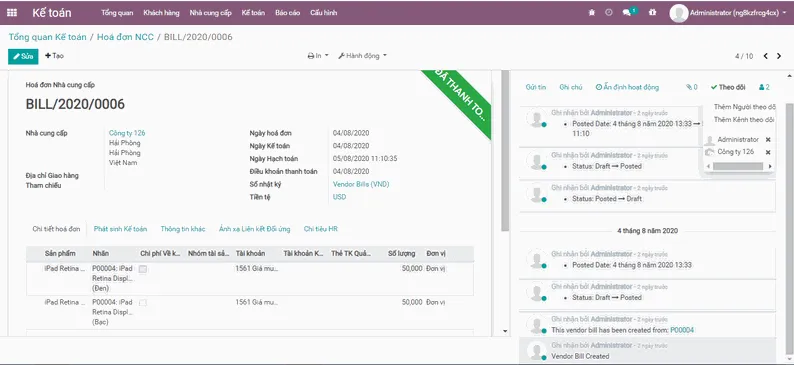This screenshot has height=365, width=794.
Task: Open Vendor Bills (VND) journal link
Action: click(x=361, y=184)
